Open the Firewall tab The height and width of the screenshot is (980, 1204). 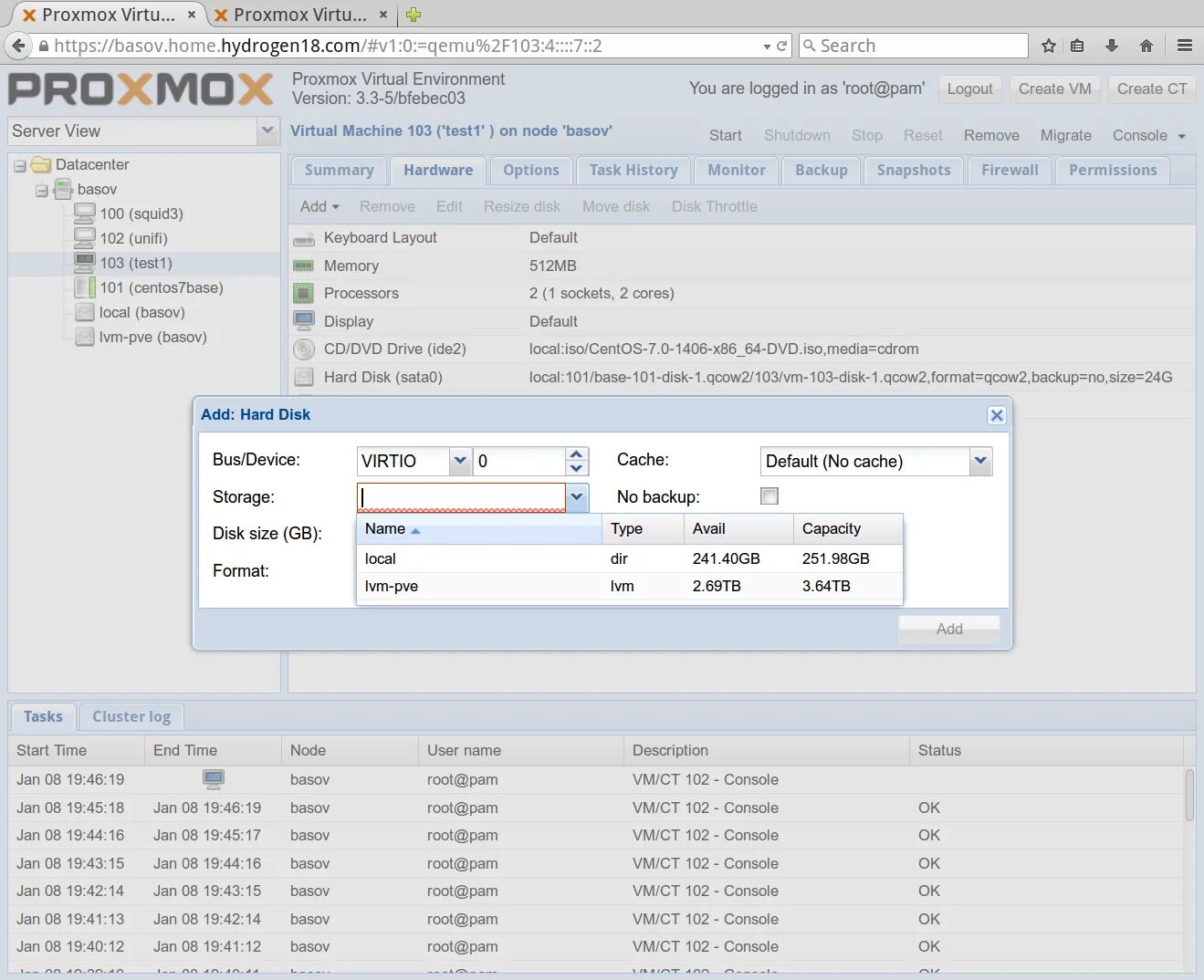1010,171
